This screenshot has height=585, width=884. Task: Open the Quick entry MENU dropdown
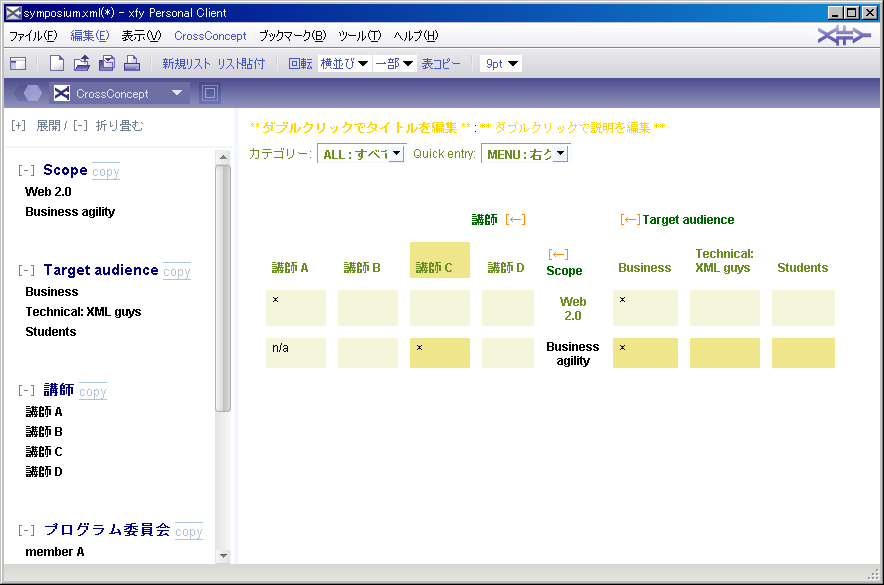pyautogui.click(x=524, y=154)
